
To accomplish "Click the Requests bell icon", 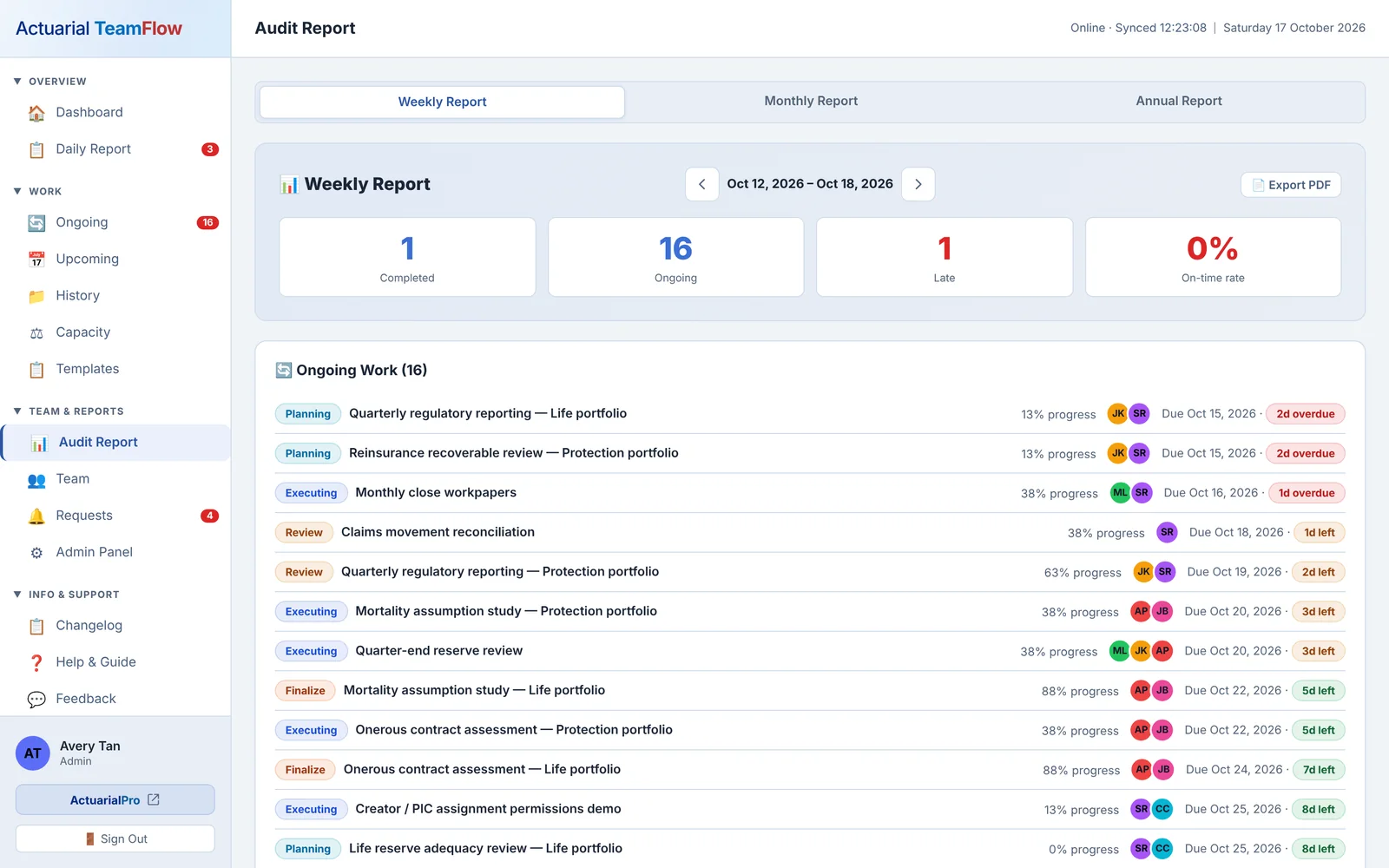I will click(x=36, y=516).
